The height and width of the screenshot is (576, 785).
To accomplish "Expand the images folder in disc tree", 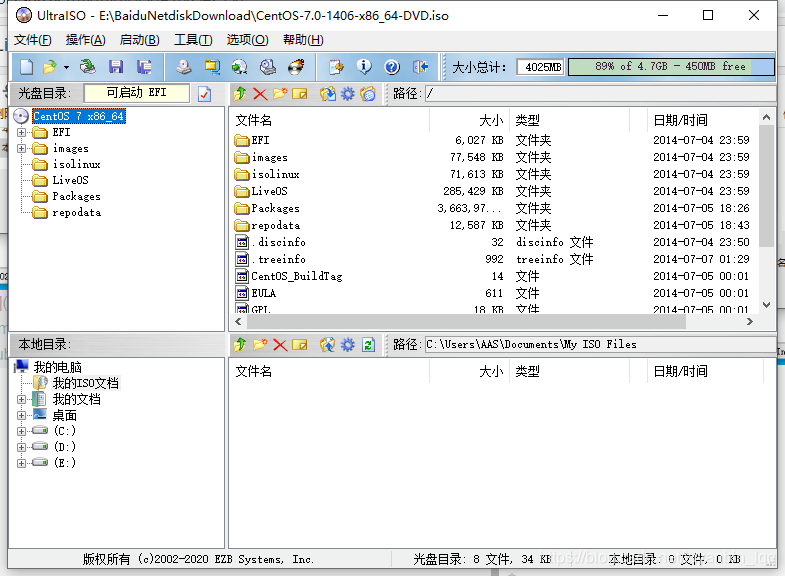I will (22, 149).
